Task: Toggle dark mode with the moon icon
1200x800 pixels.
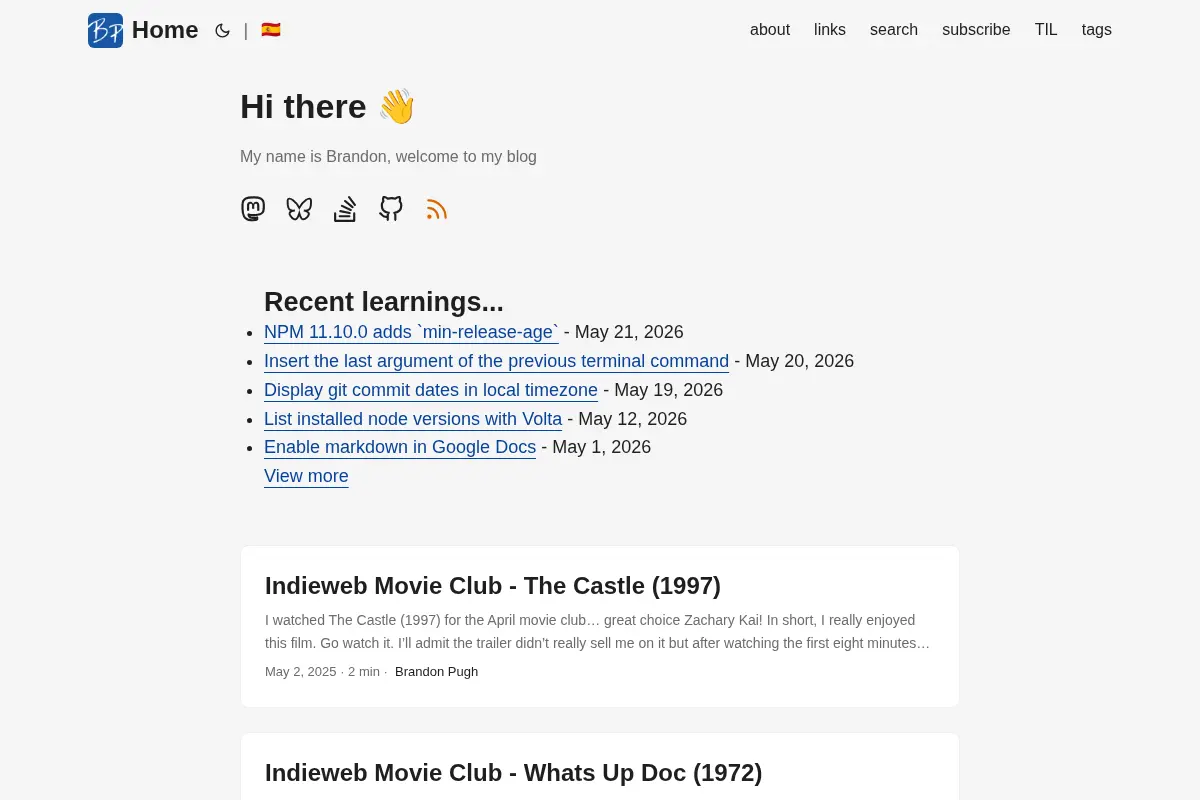Action: tap(222, 30)
